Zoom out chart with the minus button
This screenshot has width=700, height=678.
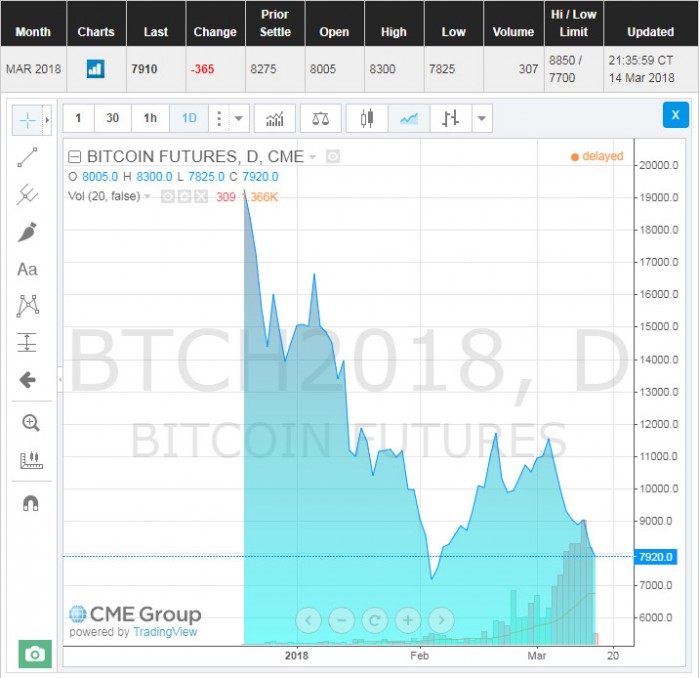point(342,620)
